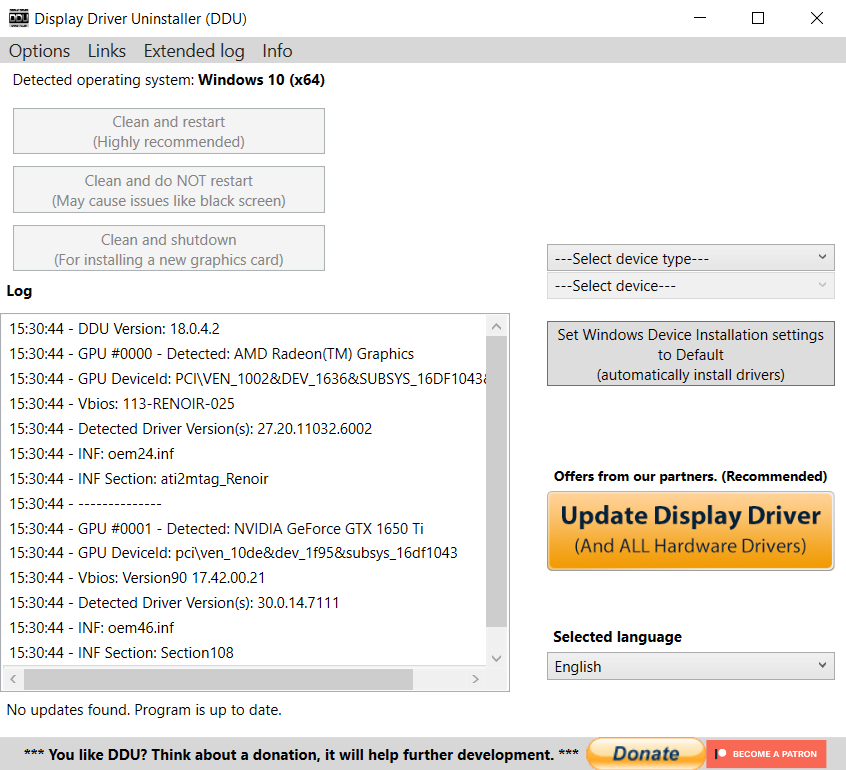Open the Selected language dropdown
The width and height of the screenshot is (846, 770).
(x=690, y=666)
